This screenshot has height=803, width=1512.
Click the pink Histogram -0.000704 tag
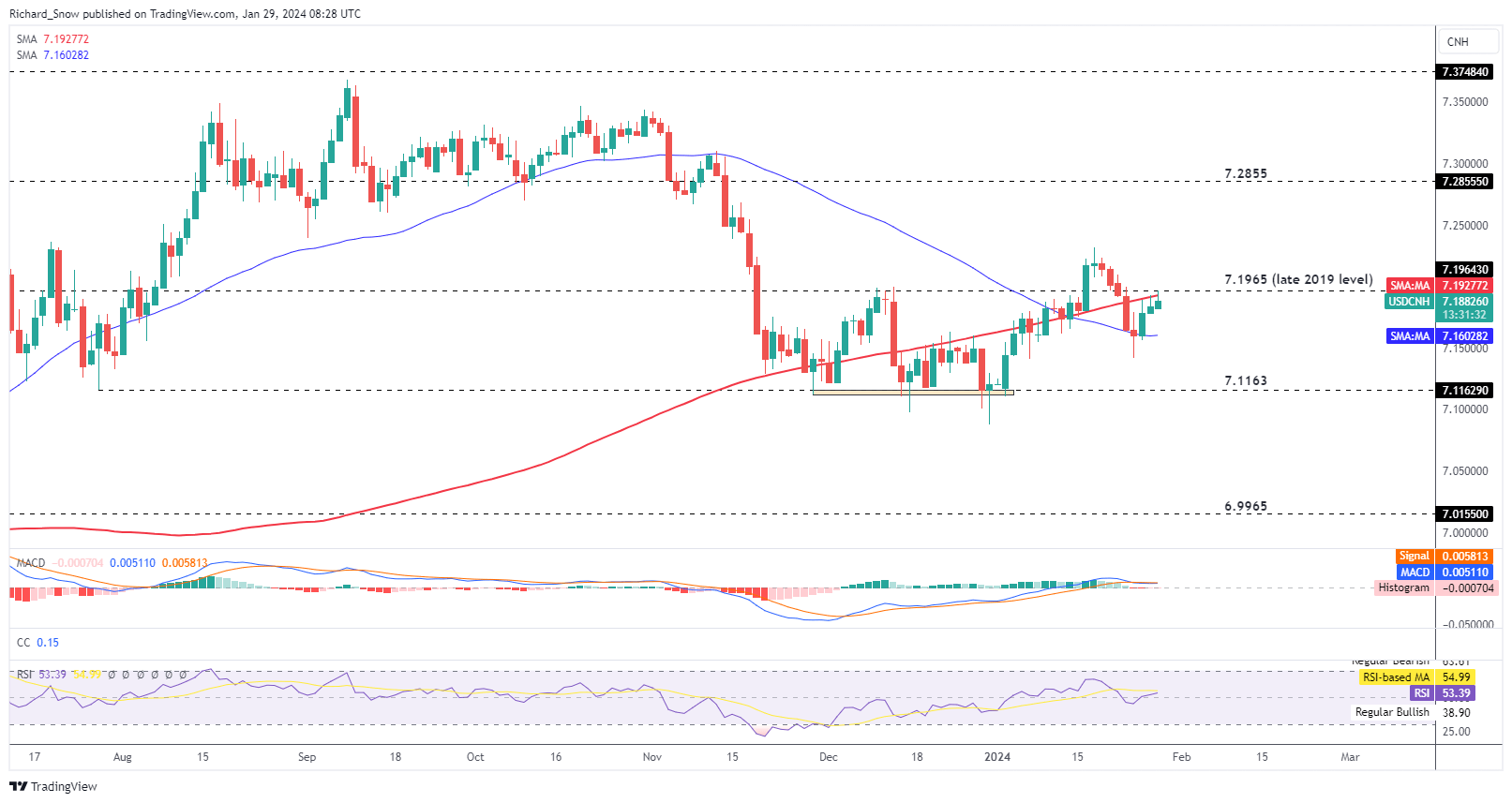1436,588
